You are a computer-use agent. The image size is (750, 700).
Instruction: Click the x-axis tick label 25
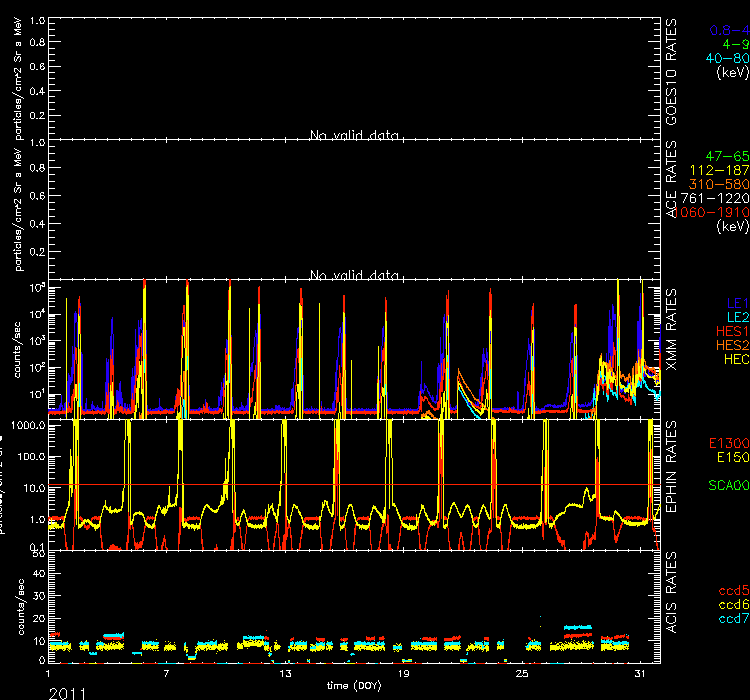tap(522, 674)
